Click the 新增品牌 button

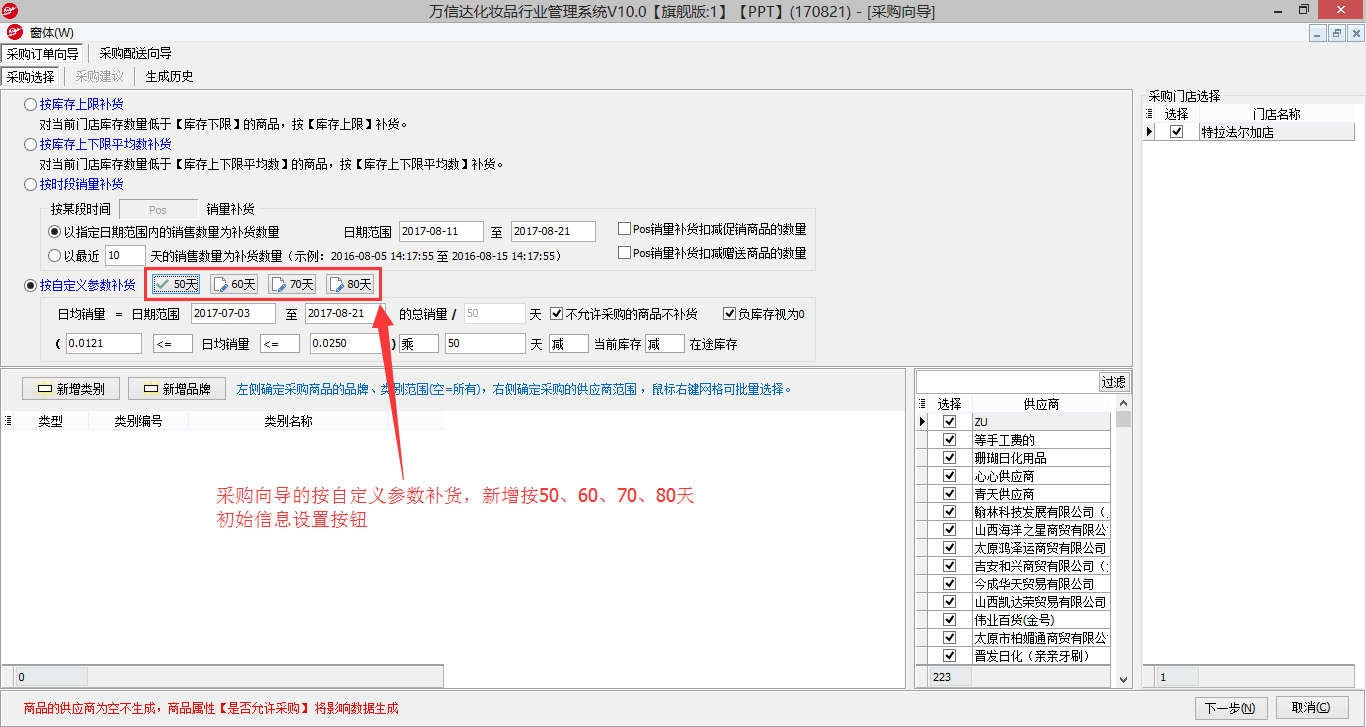tap(177, 389)
